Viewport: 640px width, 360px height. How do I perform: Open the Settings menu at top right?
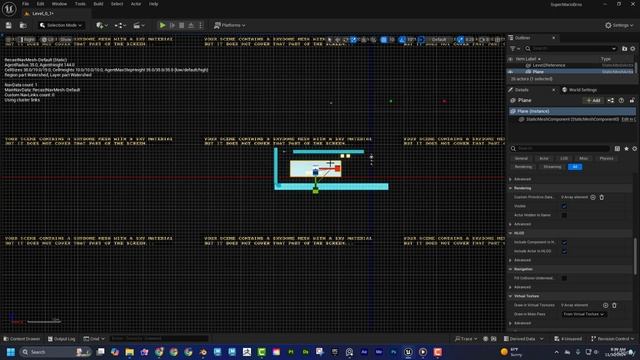[x=619, y=25]
